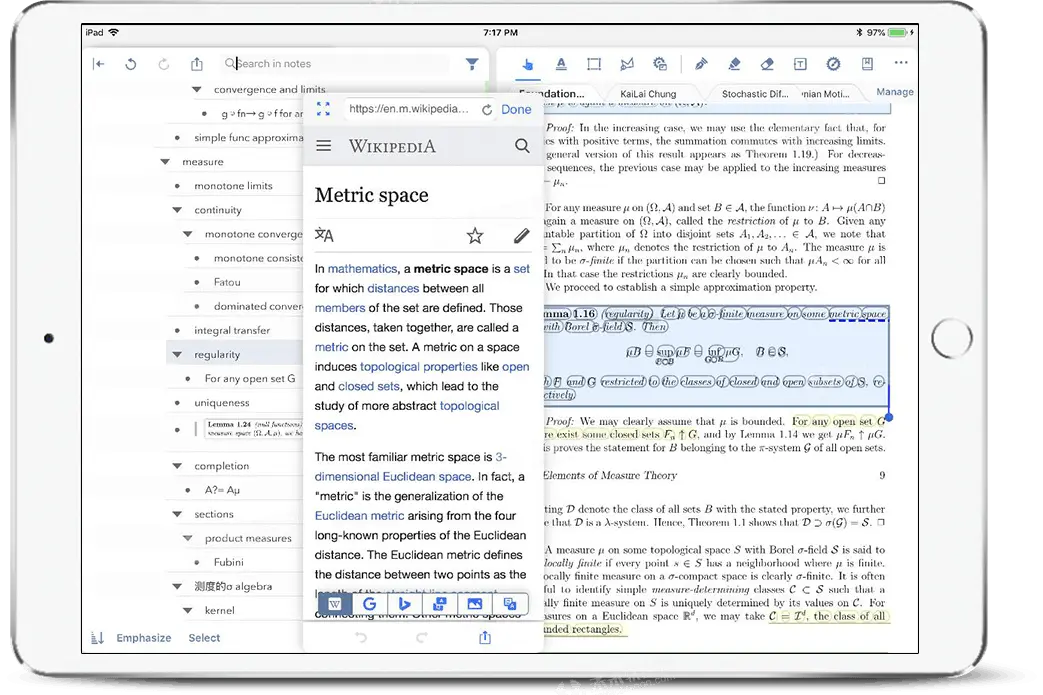Tap the Select button in outline footer
The width and height of the screenshot is (1043, 695).
[x=204, y=638]
